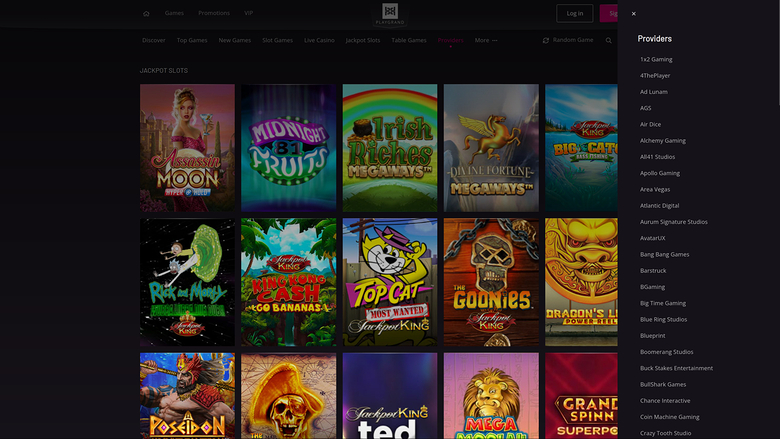Select provider All41 Studios
The height and width of the screenshot is (439, 780).
tap(658, 157)
